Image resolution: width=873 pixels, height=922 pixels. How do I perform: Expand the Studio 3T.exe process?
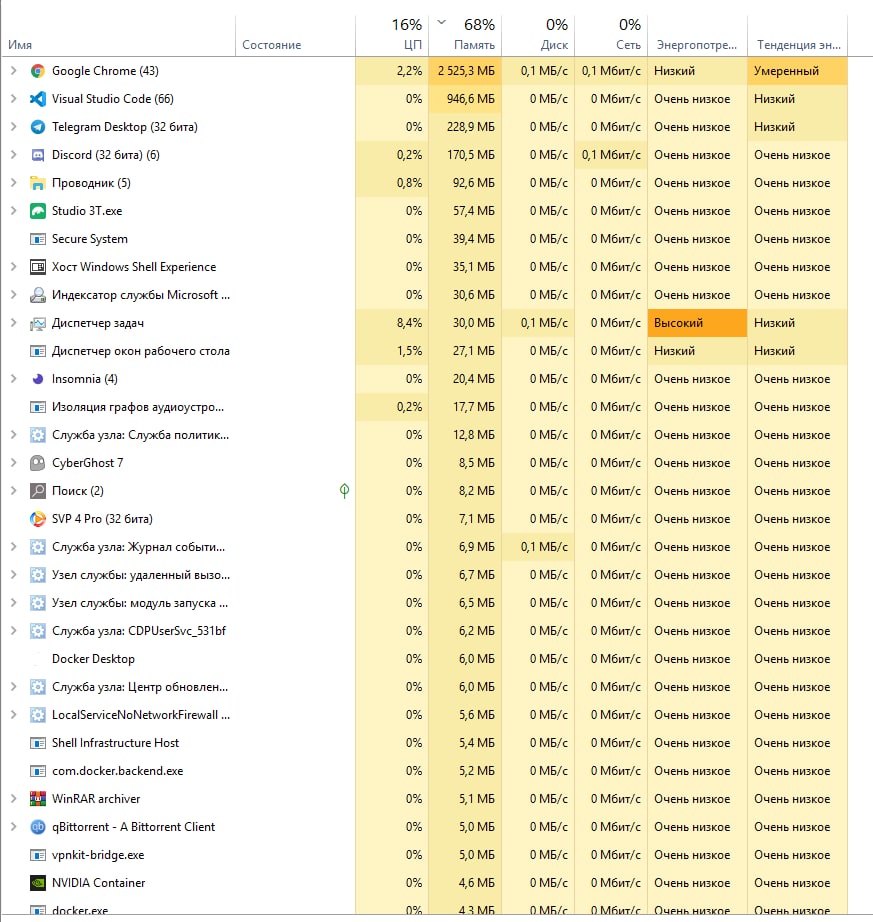click(x=14, y=211)
